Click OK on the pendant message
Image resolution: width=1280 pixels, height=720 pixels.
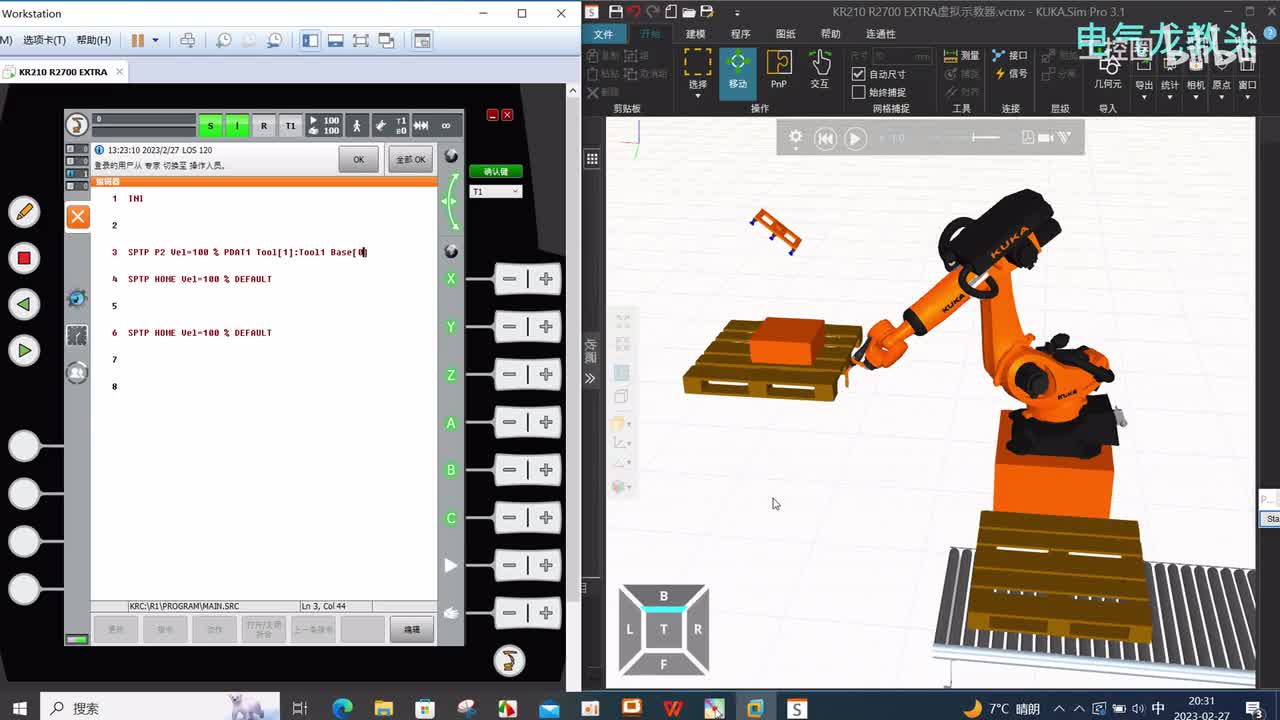(x=358, y=159)
